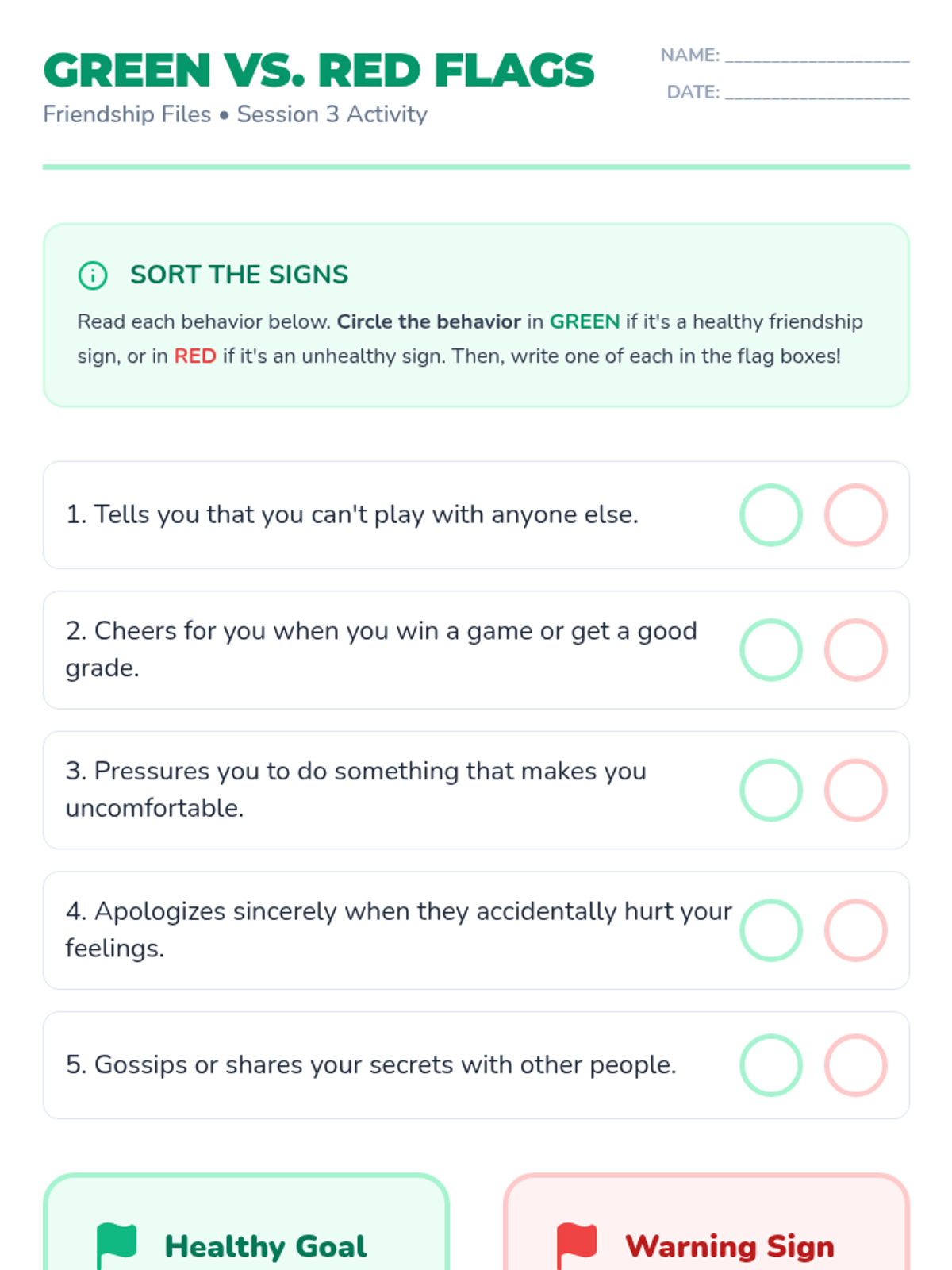Screen dimensions: 952x1270
Task: Click the green flag icon by Healthy Goal
Action: point(117,1244)
